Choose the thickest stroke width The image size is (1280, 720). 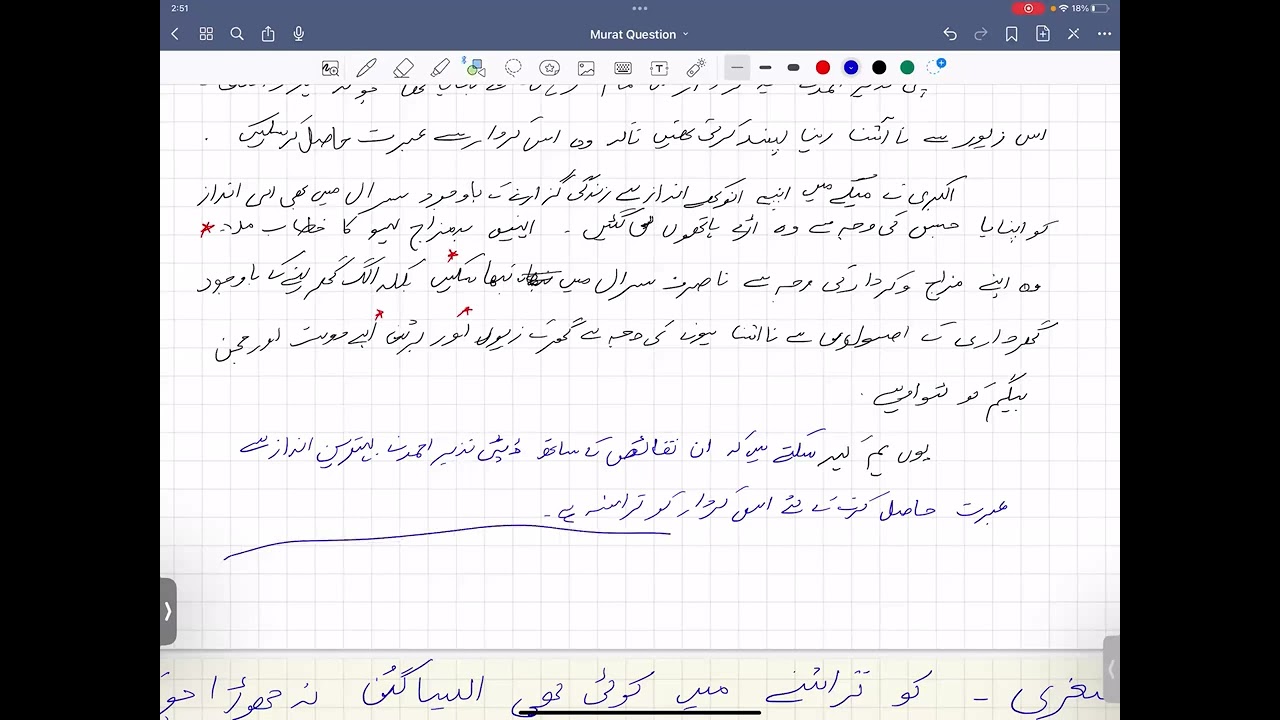[793, 68]
